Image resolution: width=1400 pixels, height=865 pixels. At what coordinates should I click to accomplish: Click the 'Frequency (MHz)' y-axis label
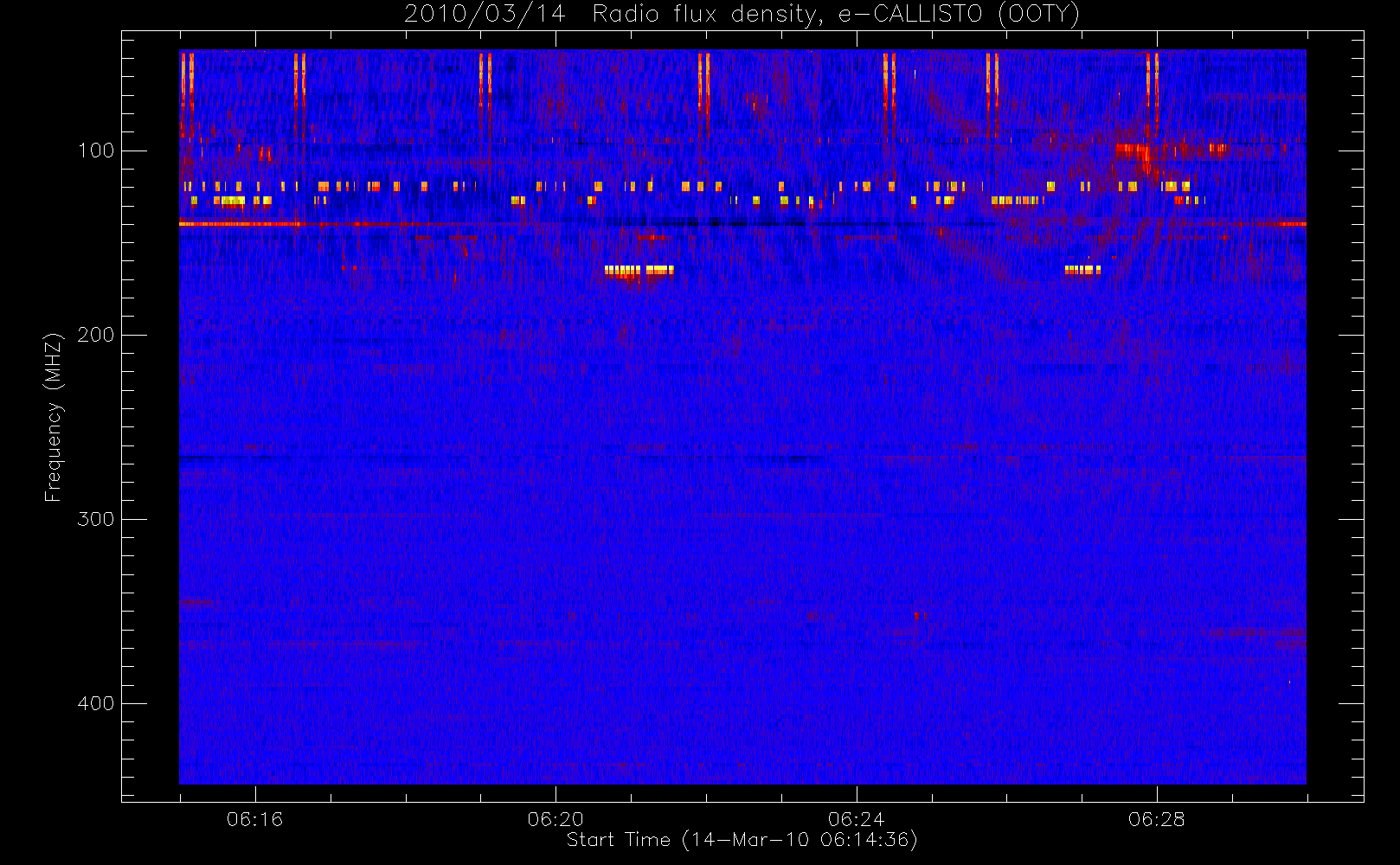[54, 417]
